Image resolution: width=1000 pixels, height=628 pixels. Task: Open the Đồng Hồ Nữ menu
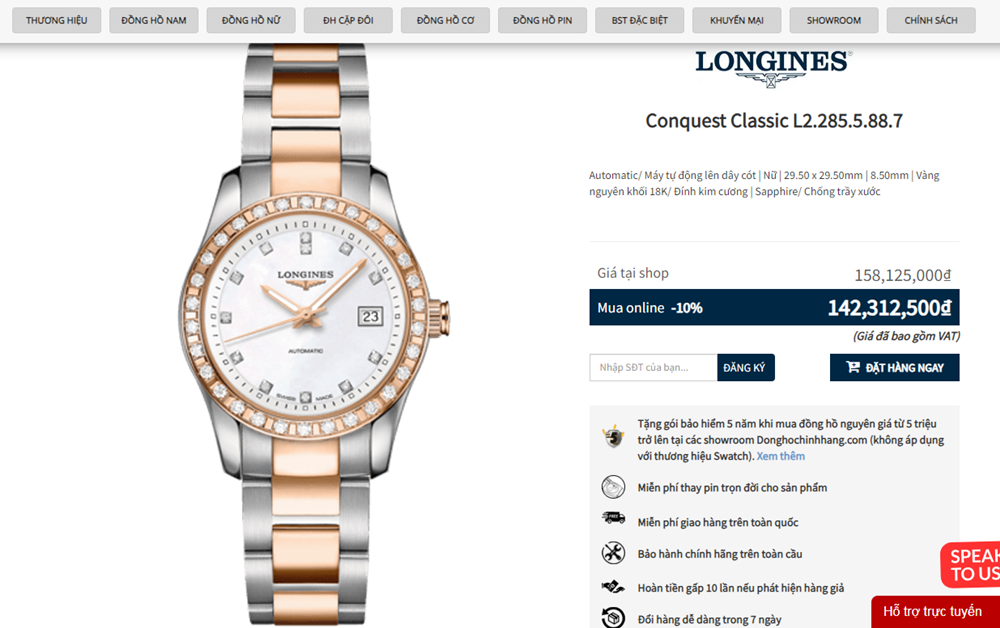251,20
